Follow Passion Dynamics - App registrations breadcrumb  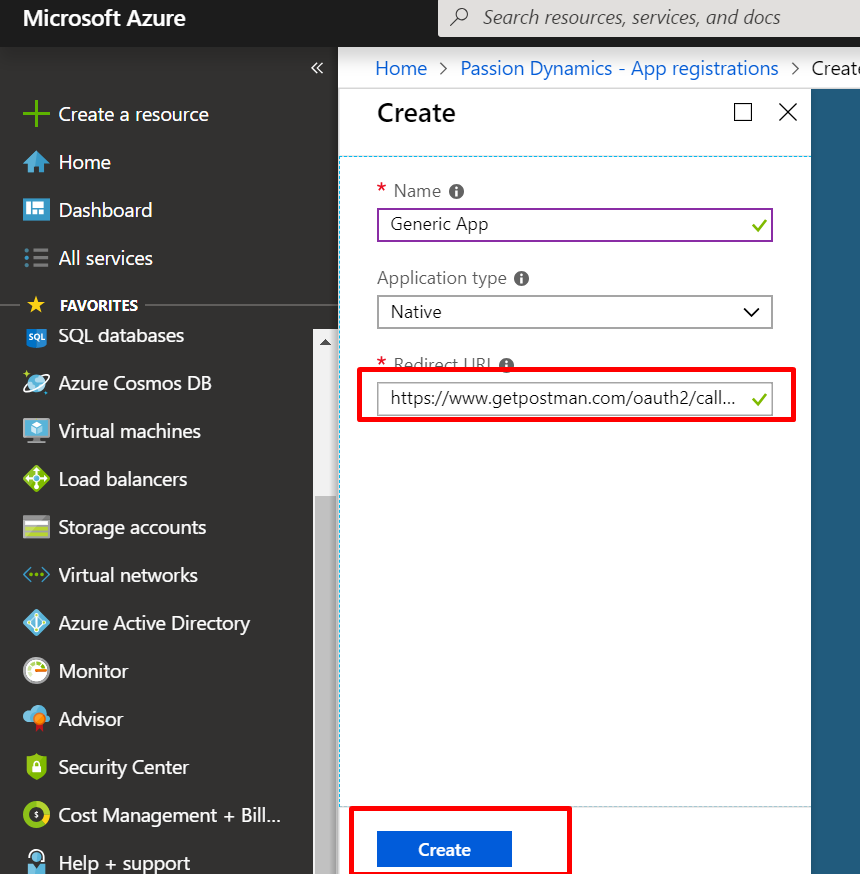(619, 68)
